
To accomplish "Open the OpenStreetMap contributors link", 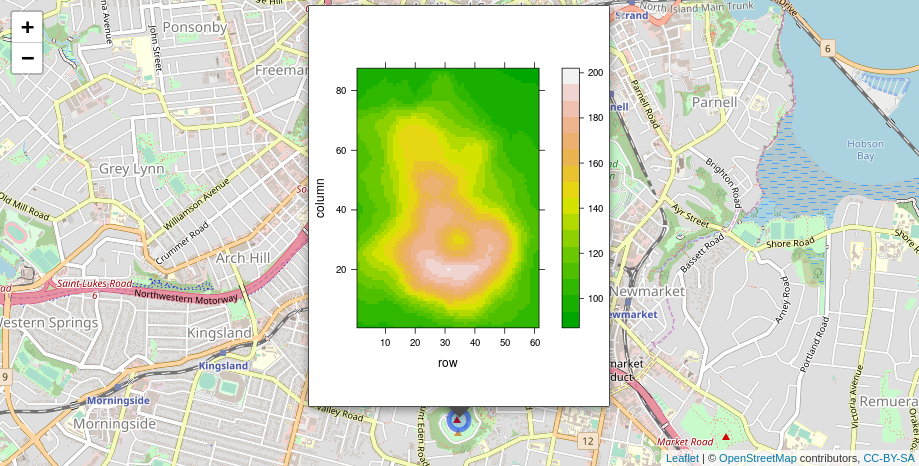I will [x=757, y=458].
